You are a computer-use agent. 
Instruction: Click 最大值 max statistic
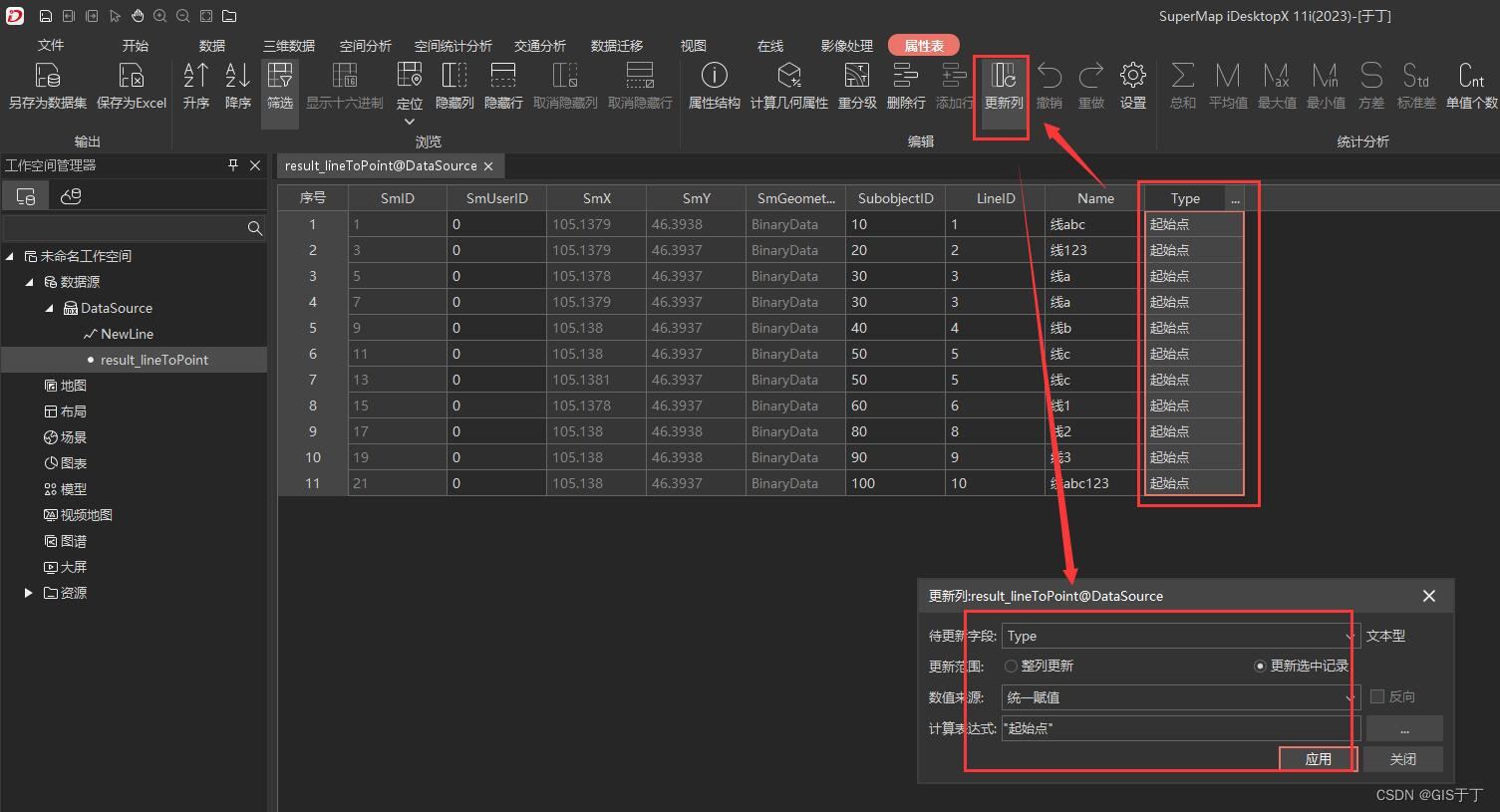coord(1277,86)
